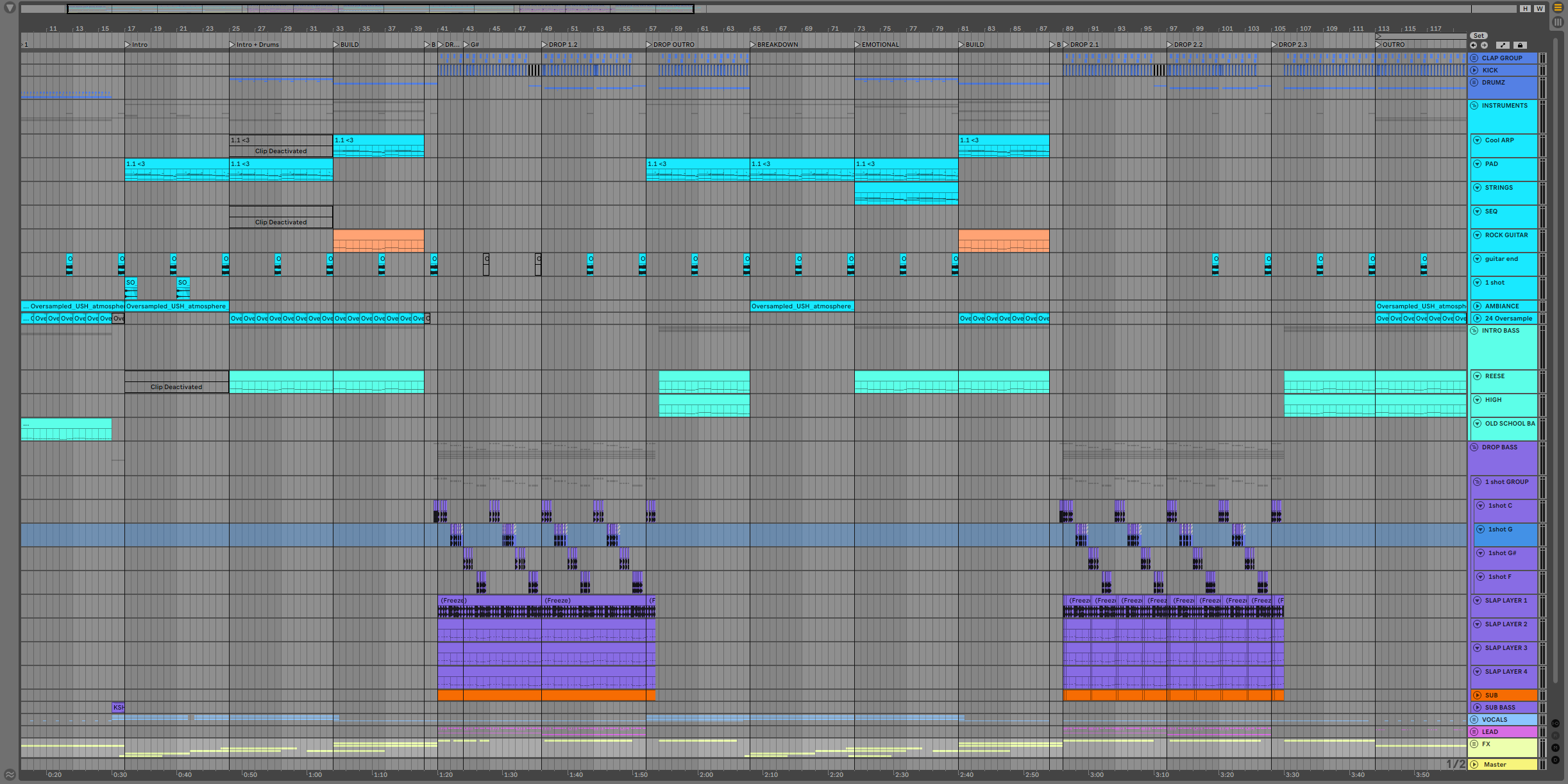
Task: Click the overview toggle icon at bottom-left
Action: tap(10, 774)
